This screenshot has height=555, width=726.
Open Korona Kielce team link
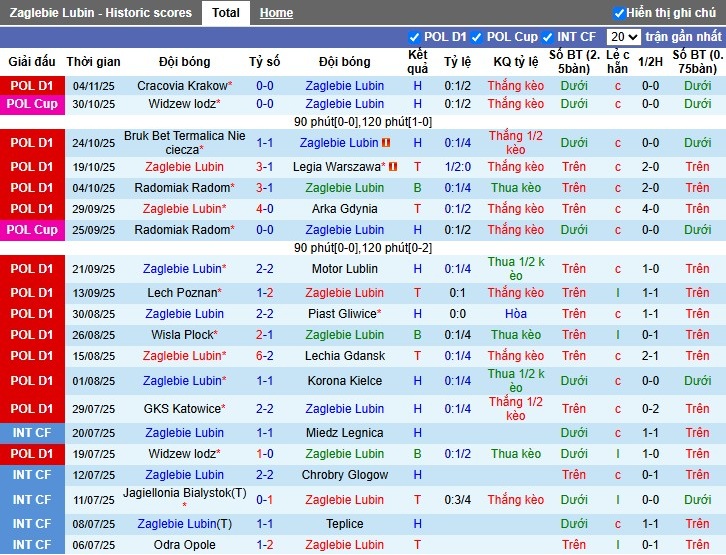click(x=344, y=380)
